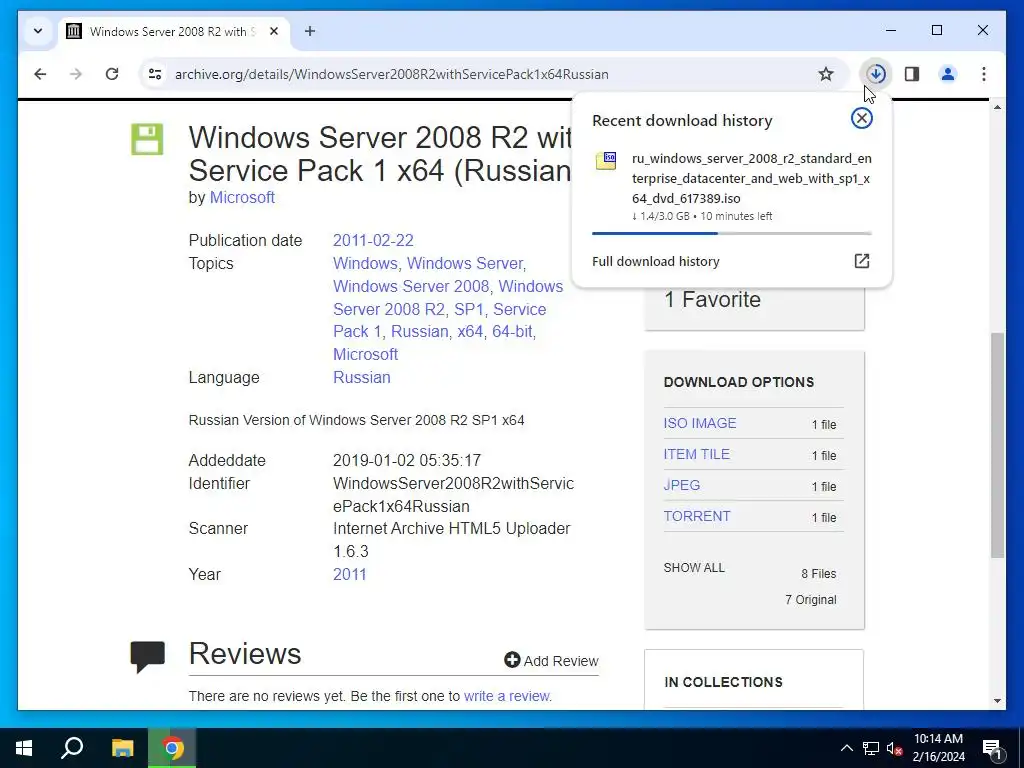Viewport: 1024px width, 768px height.
Task: Click the Service Pack 1 topic link
Action: [x=440, y=320]
